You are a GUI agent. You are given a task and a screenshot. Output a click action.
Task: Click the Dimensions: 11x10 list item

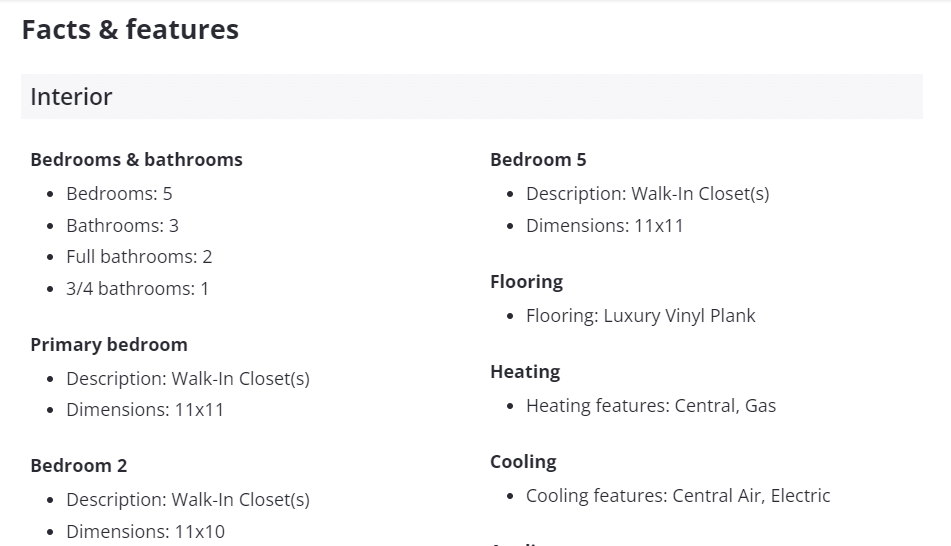pos(145,532)
